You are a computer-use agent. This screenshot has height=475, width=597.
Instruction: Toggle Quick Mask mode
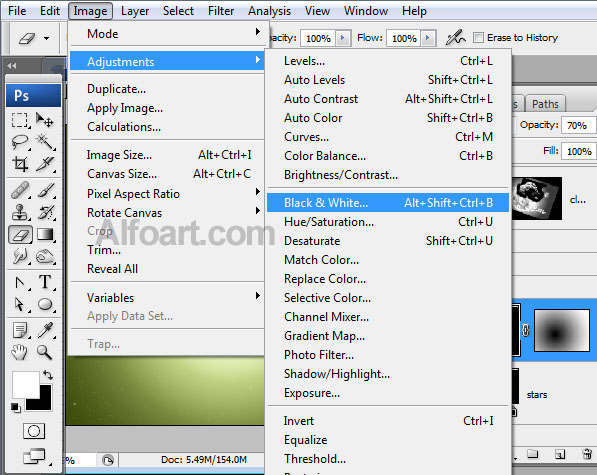click(x=34, y=431)
